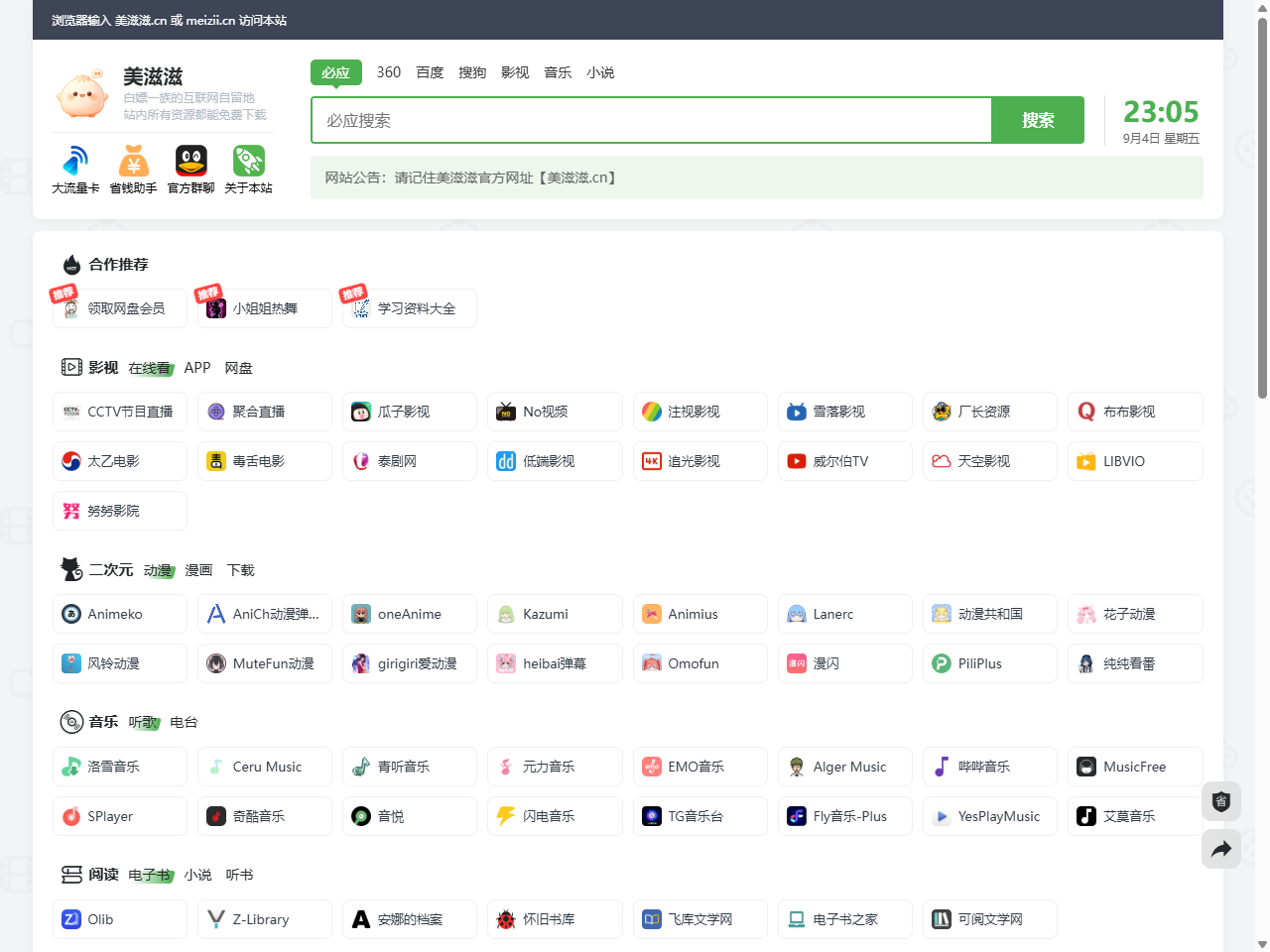Select the 必应 search engine tab
1270x952 pixels.
(x=335, y=72)
